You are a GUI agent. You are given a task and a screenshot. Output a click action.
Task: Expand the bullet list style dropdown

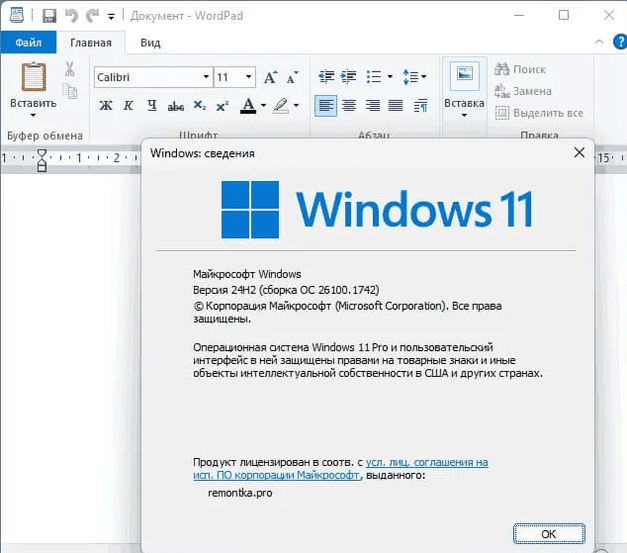point(390,77)
